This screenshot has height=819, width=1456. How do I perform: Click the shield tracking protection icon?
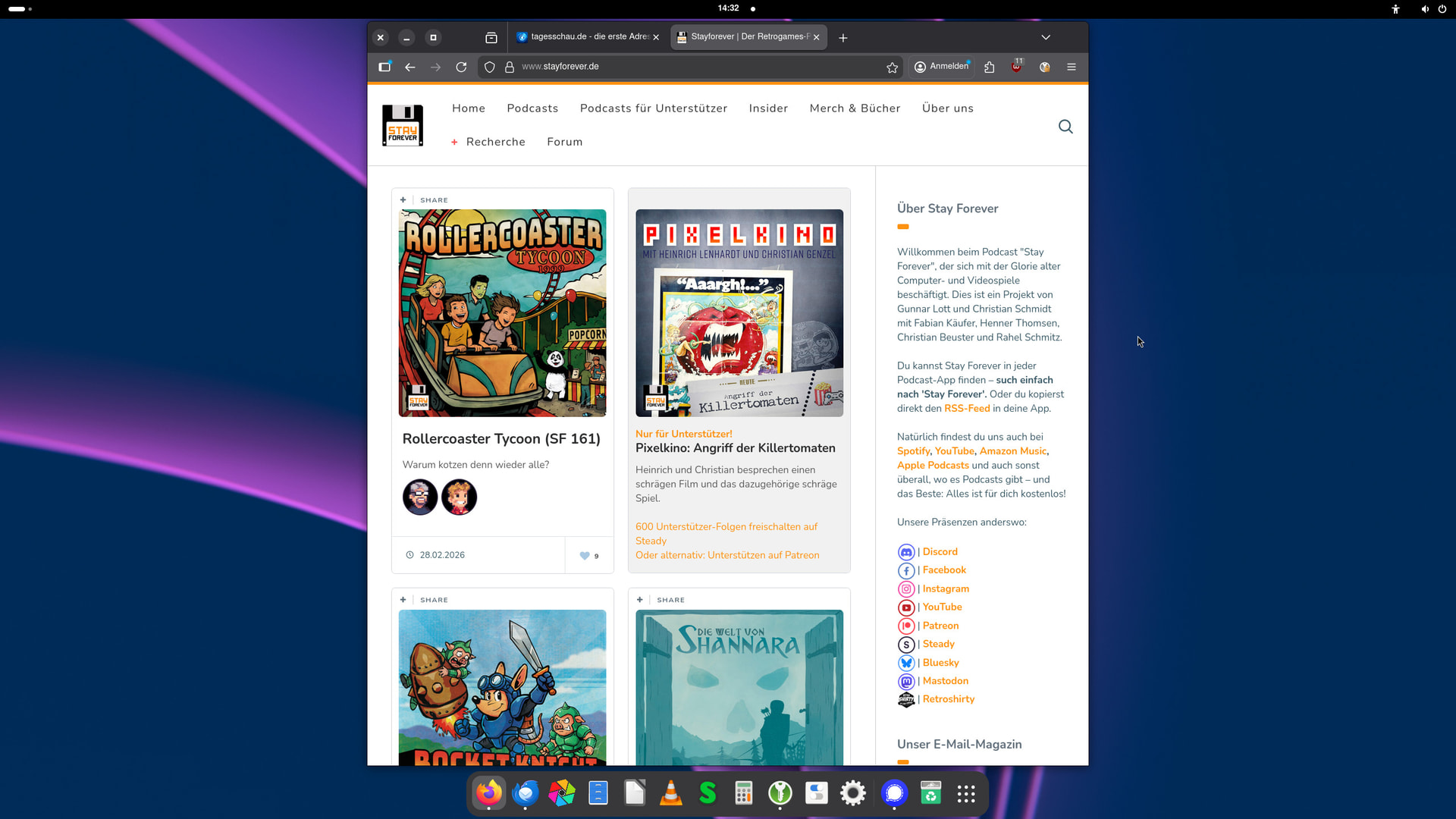pyautogui.click(x=490, y=67)
